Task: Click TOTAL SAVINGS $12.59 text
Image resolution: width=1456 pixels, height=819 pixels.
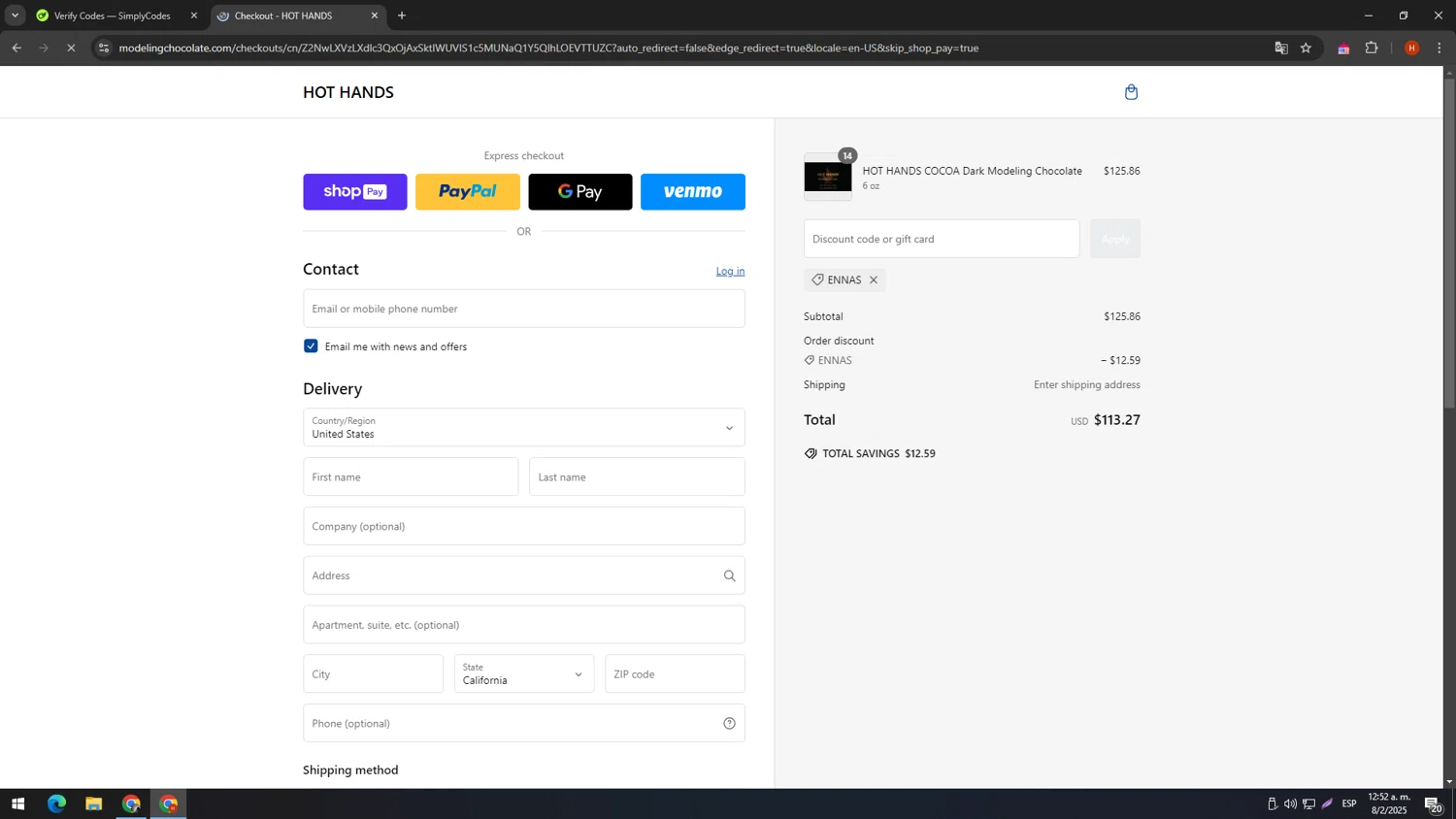Action: tap(878, 454)
